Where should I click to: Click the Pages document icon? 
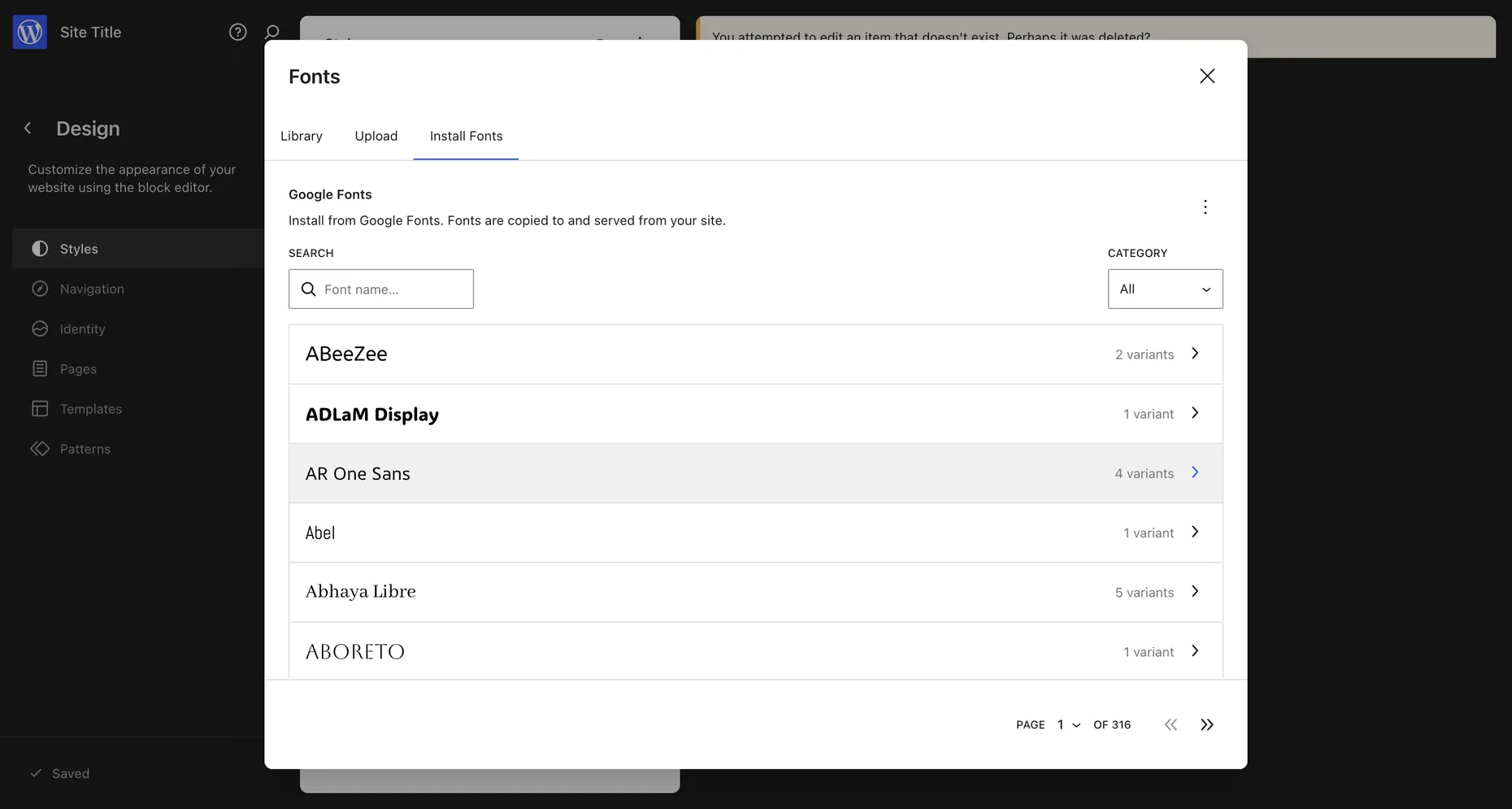(x=40, y=368)
